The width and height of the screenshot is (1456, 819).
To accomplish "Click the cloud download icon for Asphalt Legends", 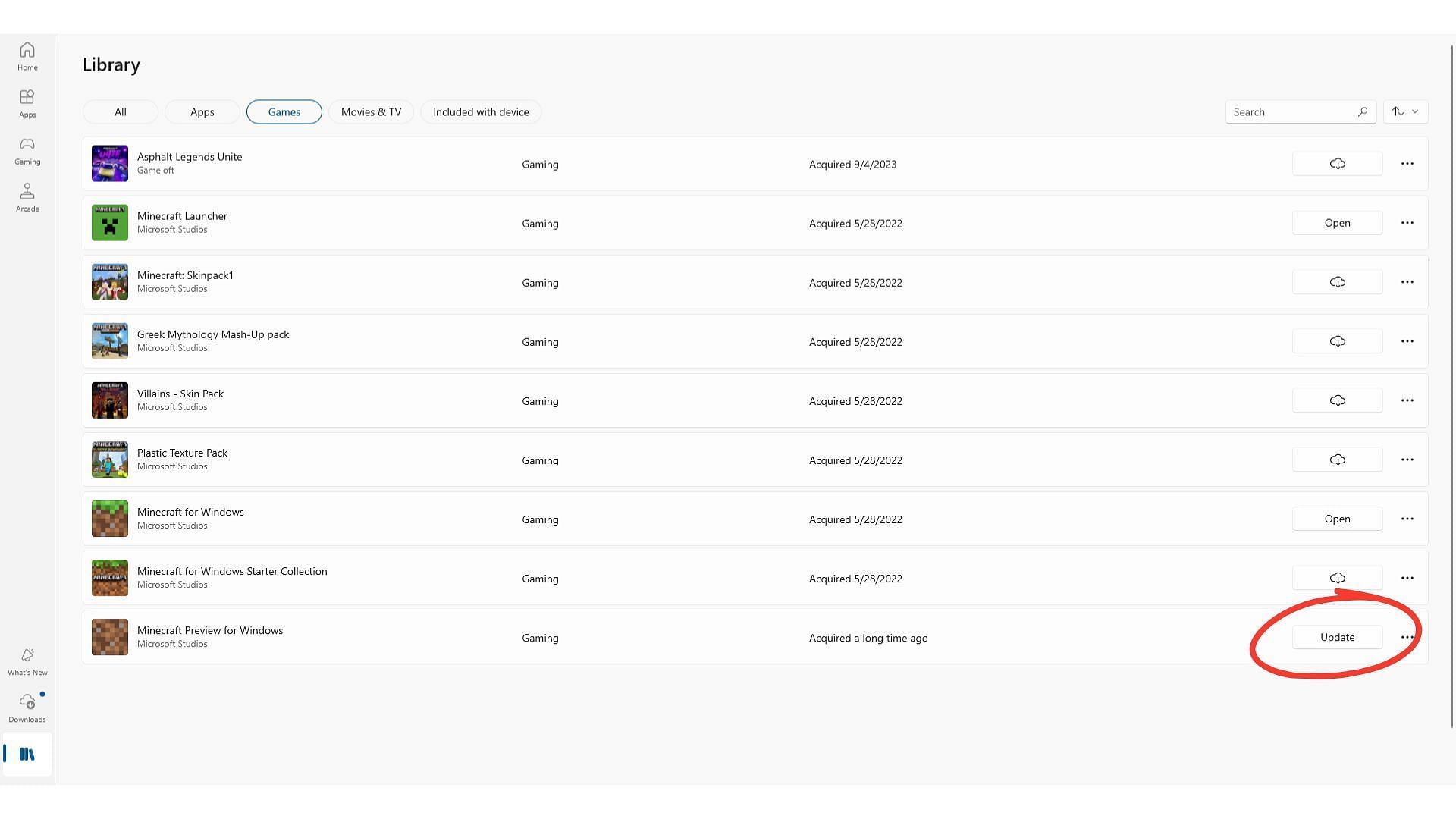I will (x=1337, y=163).
